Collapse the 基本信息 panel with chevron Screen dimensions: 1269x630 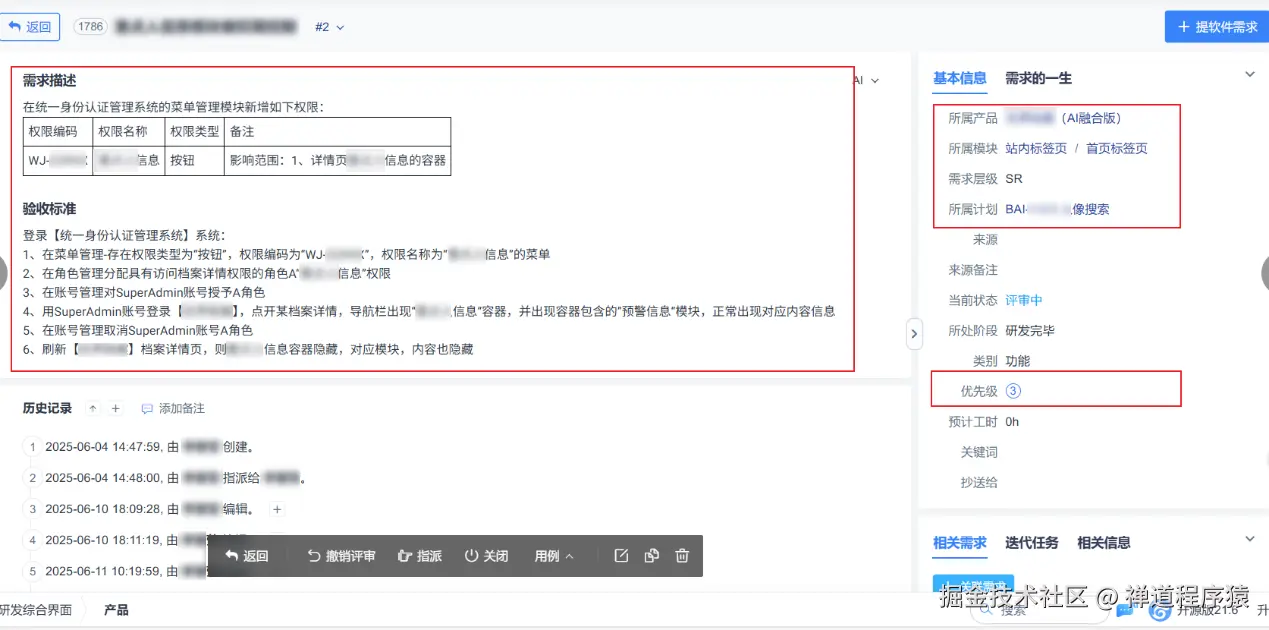click(1250, 74)
